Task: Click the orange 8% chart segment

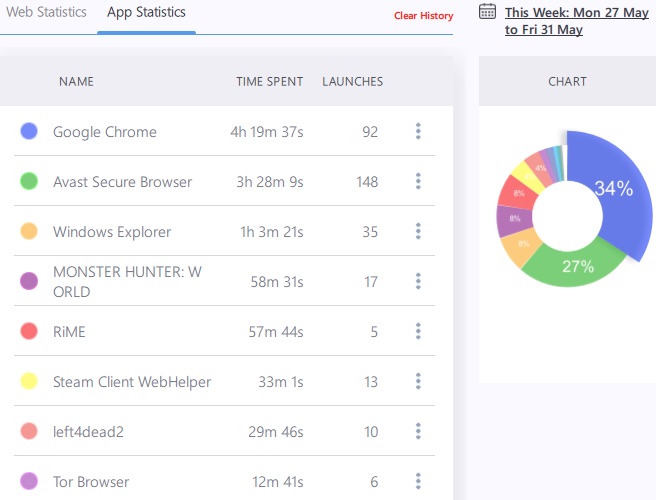Action: coord(521,246)
